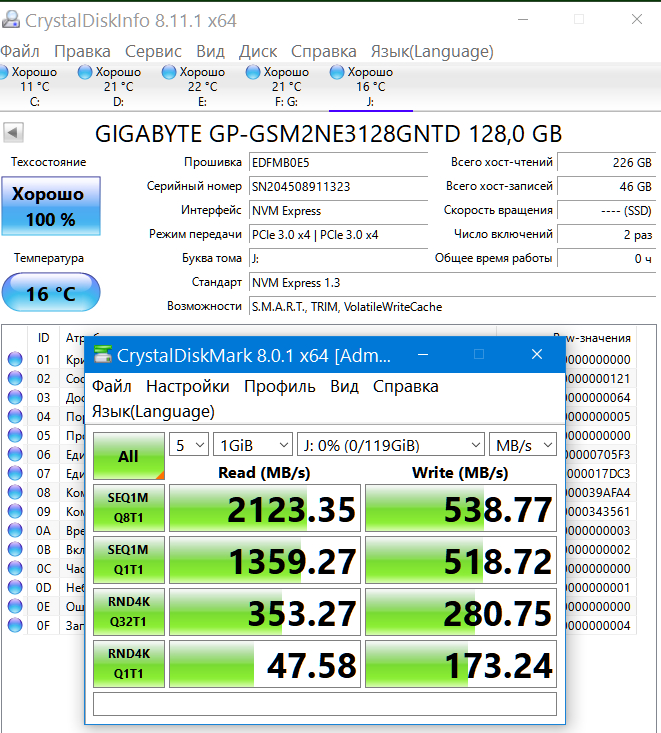Start RND4K Q1T1 test

click(129, 663)
